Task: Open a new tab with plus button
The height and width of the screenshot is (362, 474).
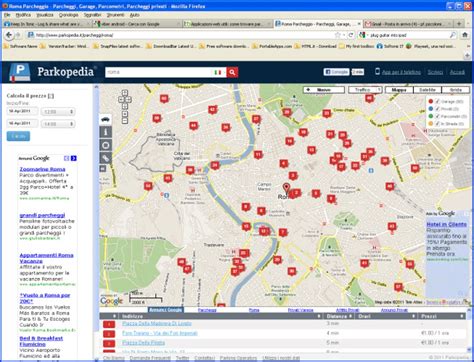Action: [459, 24]
